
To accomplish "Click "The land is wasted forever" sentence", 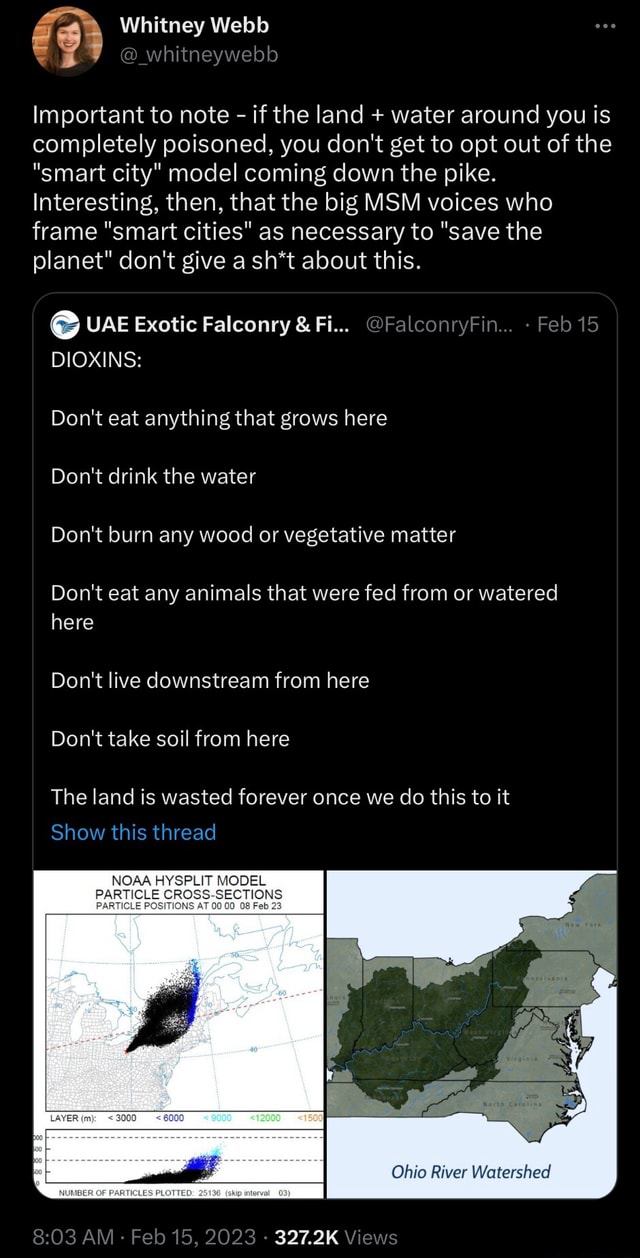I will click(280, 796).
